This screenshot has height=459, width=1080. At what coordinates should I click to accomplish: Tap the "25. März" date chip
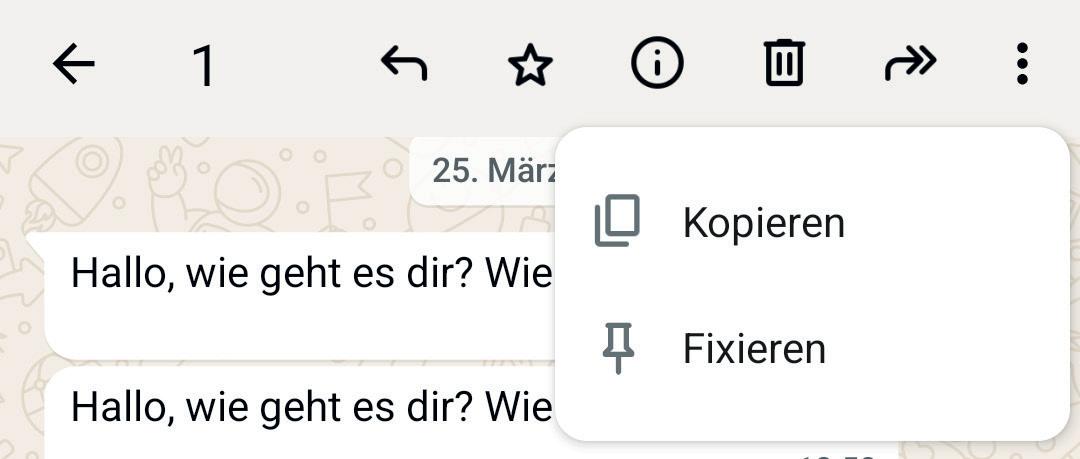(x=490, y=171)
